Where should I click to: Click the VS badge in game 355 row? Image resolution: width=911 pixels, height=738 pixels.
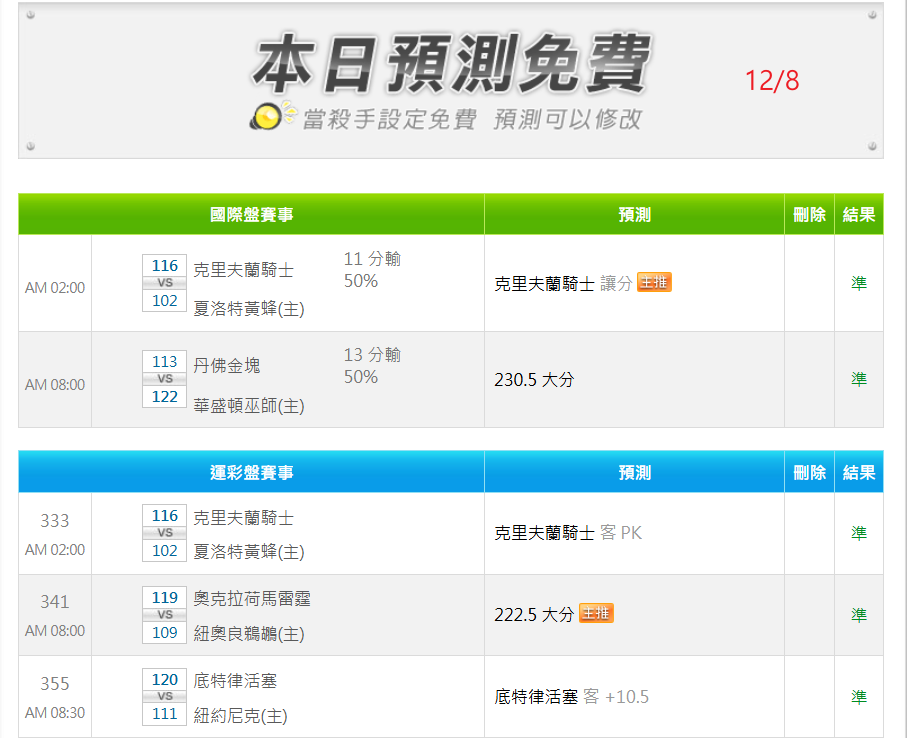(164, 696)
